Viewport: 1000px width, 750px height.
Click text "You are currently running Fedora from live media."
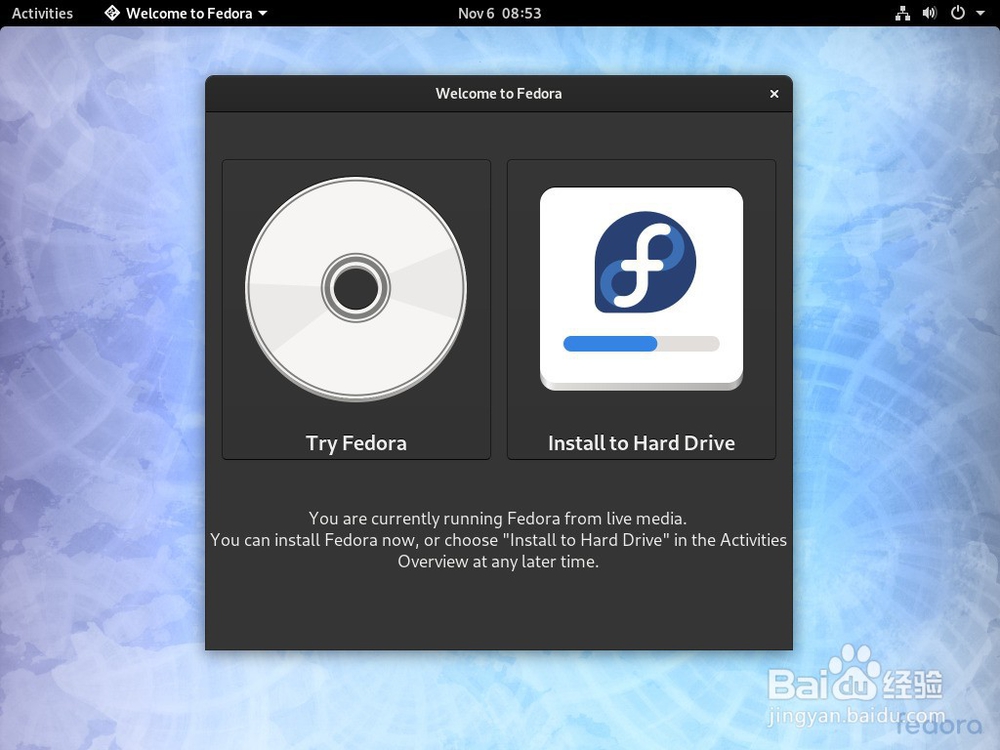(x=498, y=518)
